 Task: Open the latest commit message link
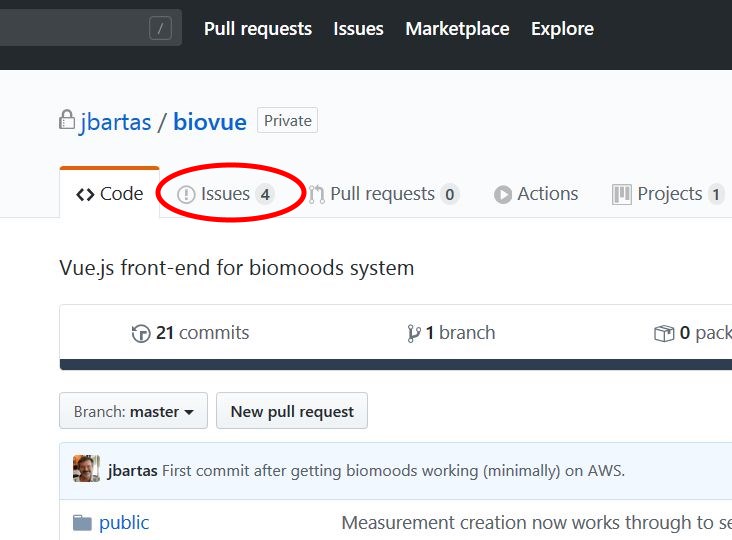[393, 470]
